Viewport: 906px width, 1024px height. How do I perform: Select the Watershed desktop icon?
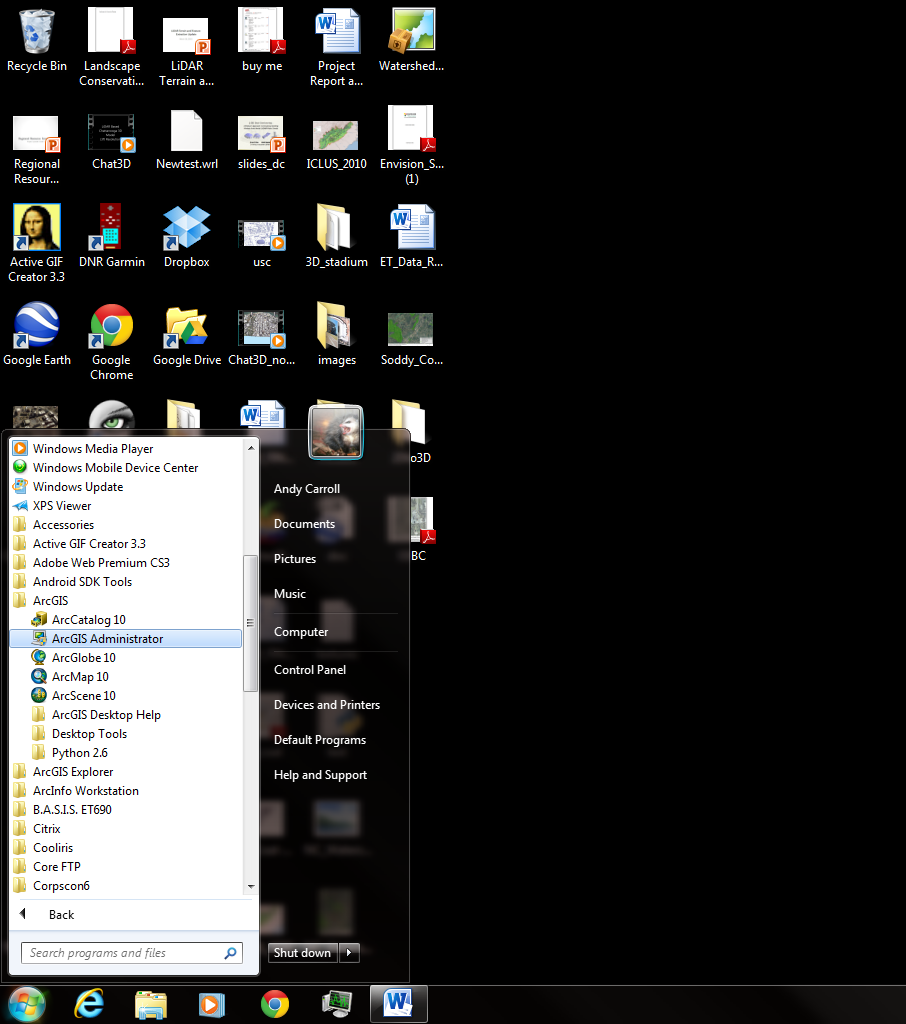(x=412, y=40)
